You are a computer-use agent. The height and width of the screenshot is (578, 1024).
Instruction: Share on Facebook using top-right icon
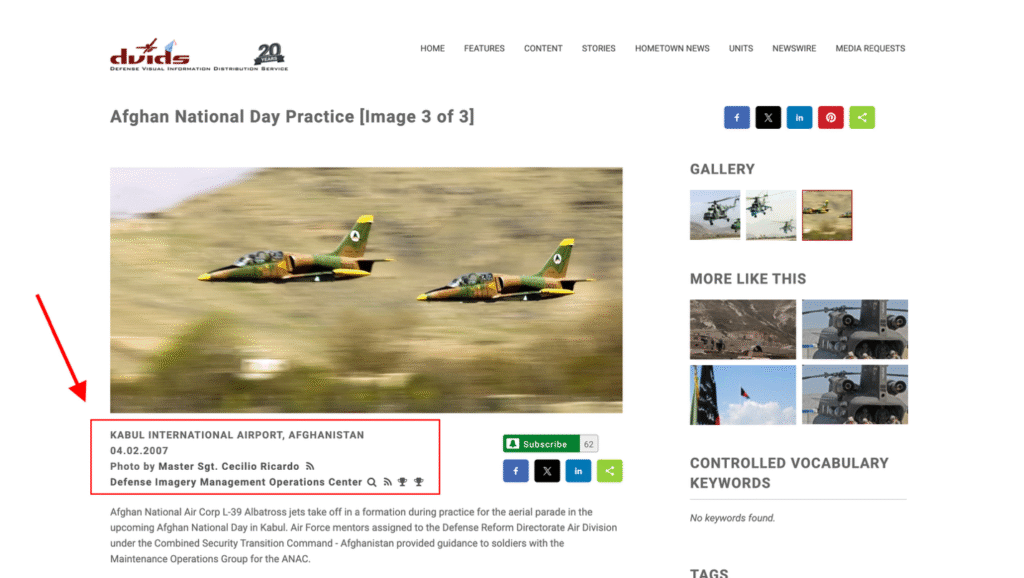point(737,118)
